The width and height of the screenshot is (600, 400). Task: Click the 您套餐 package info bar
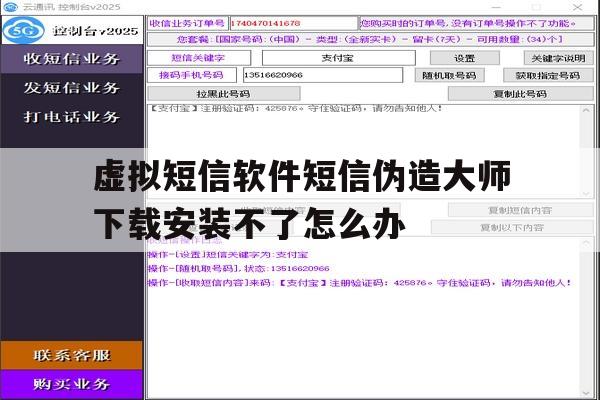[370, 39]
